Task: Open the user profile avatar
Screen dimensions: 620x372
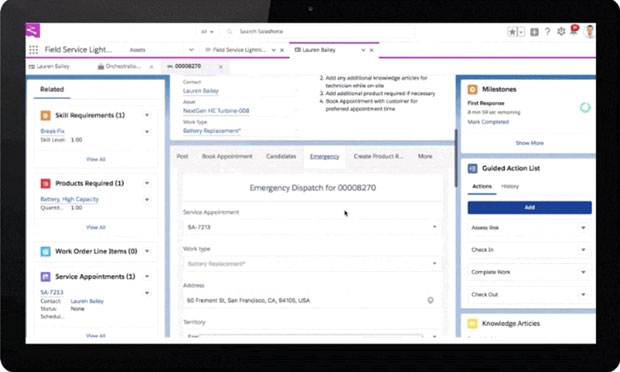Action: click(x=590, y=31)
